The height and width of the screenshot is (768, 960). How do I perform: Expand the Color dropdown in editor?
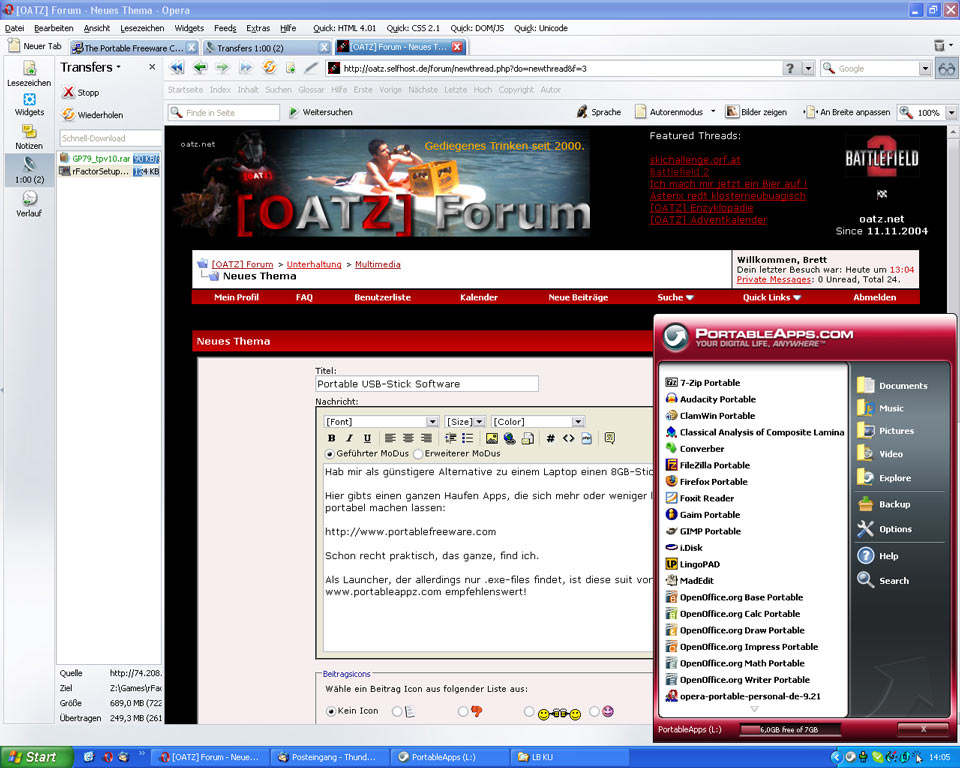[x=578, y=422]
